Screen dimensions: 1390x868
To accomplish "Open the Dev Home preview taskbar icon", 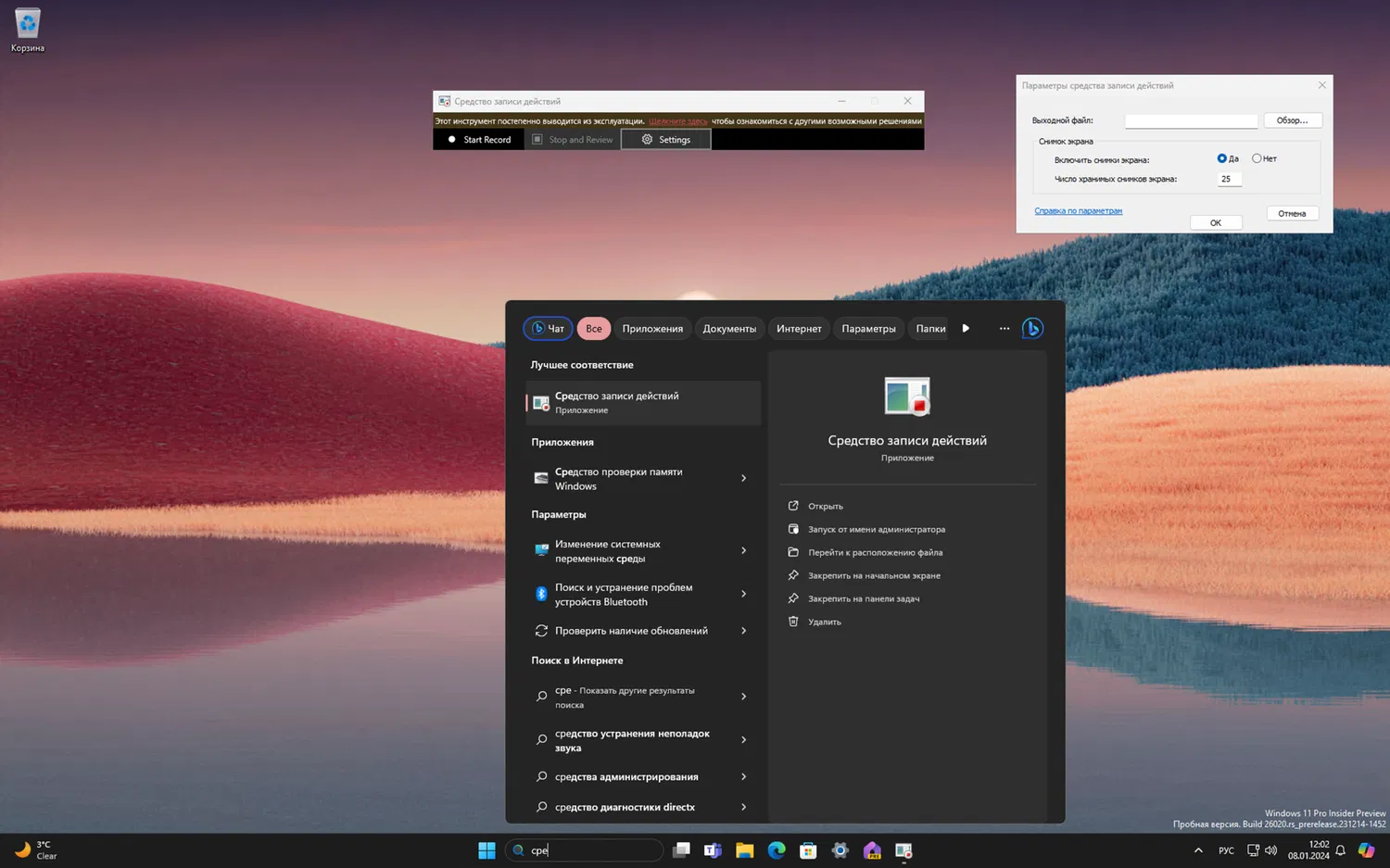I will pyautogui.click(x=872, y=850).
